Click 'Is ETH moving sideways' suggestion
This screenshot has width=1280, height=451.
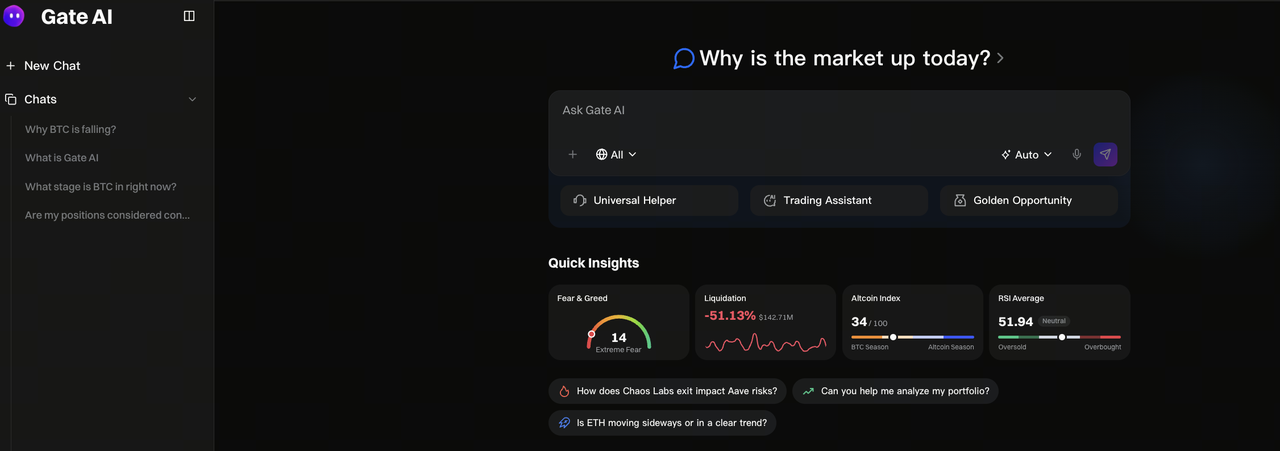coord(662,423)
